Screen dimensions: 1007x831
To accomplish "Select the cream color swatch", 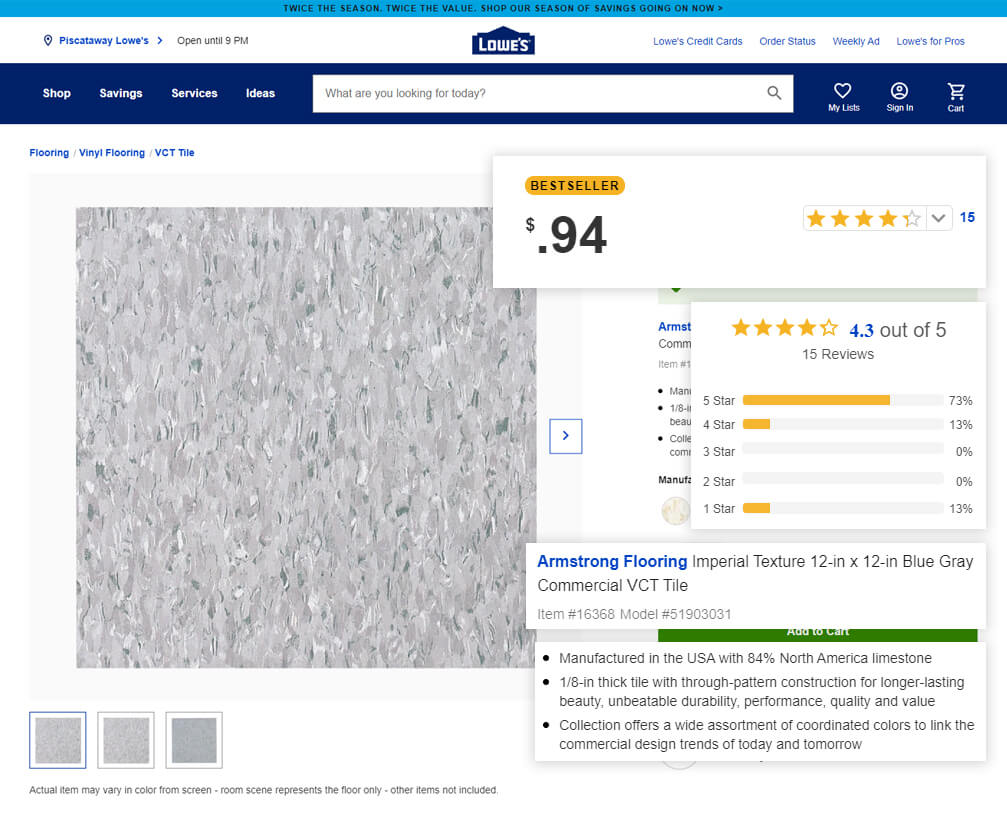I will [x=676, y=511].
